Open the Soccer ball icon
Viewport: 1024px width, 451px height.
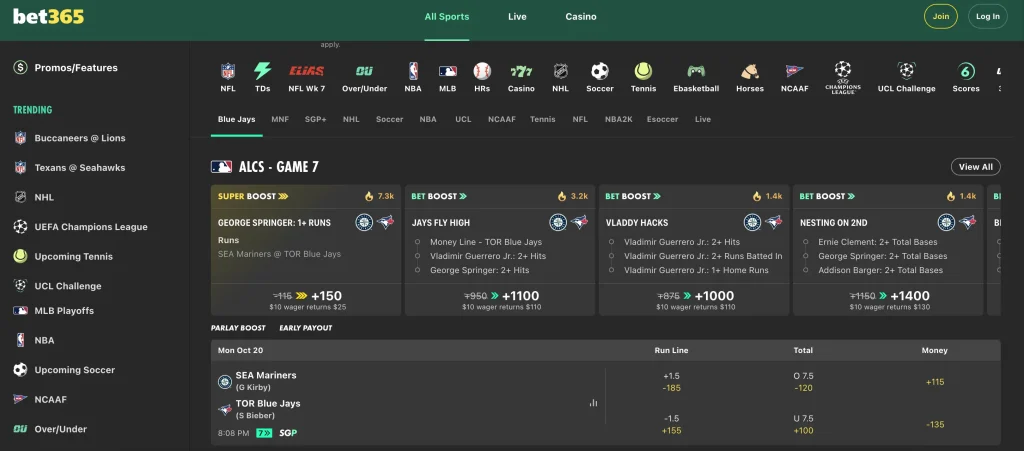(599, 72)
